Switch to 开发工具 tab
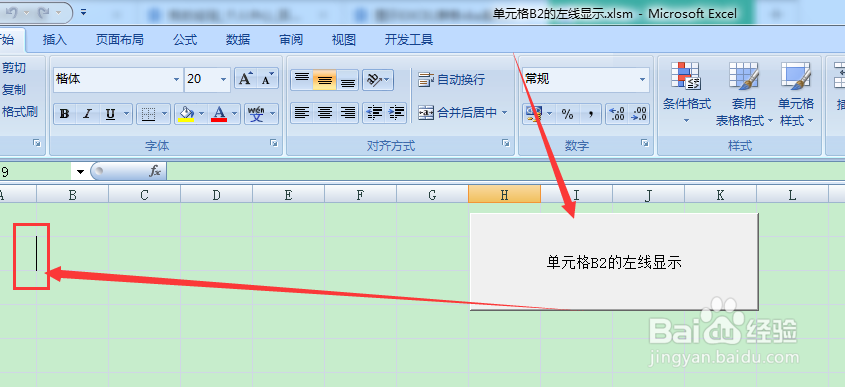 [409, 39]
